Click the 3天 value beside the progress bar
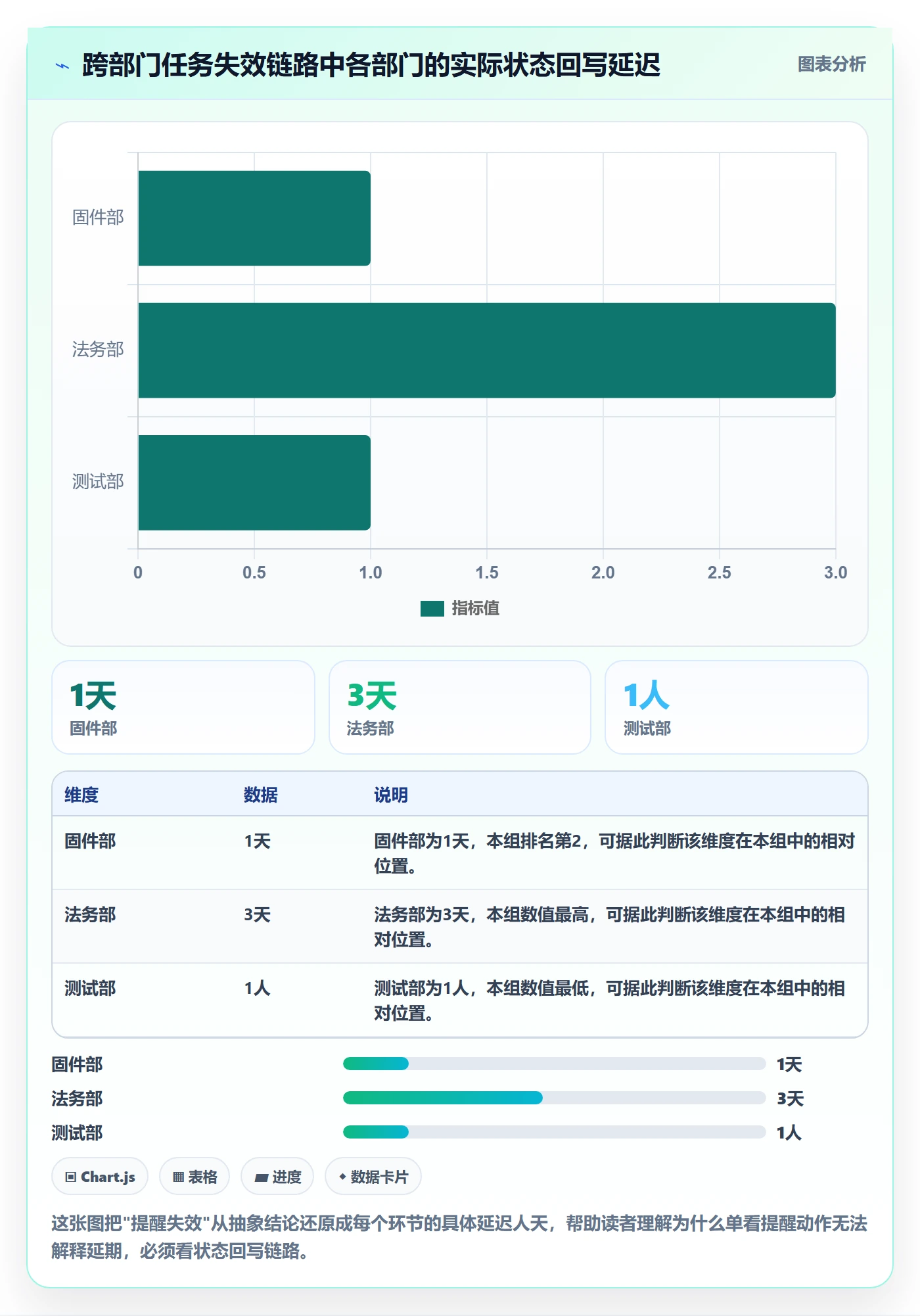 [790, 1098]
